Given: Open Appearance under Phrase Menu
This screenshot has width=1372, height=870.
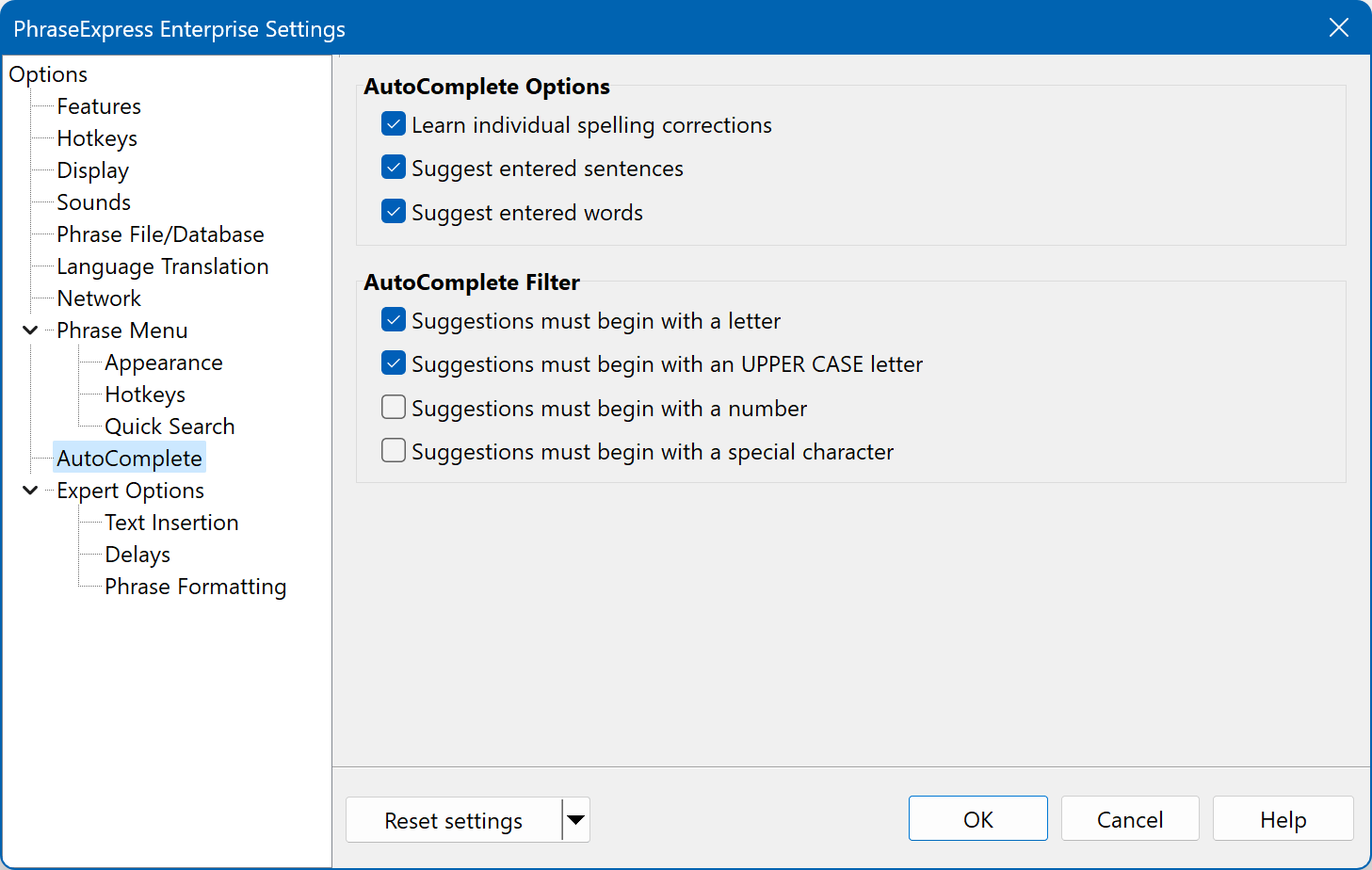Looking at the screenshot, I should click(x=164, y=362).
